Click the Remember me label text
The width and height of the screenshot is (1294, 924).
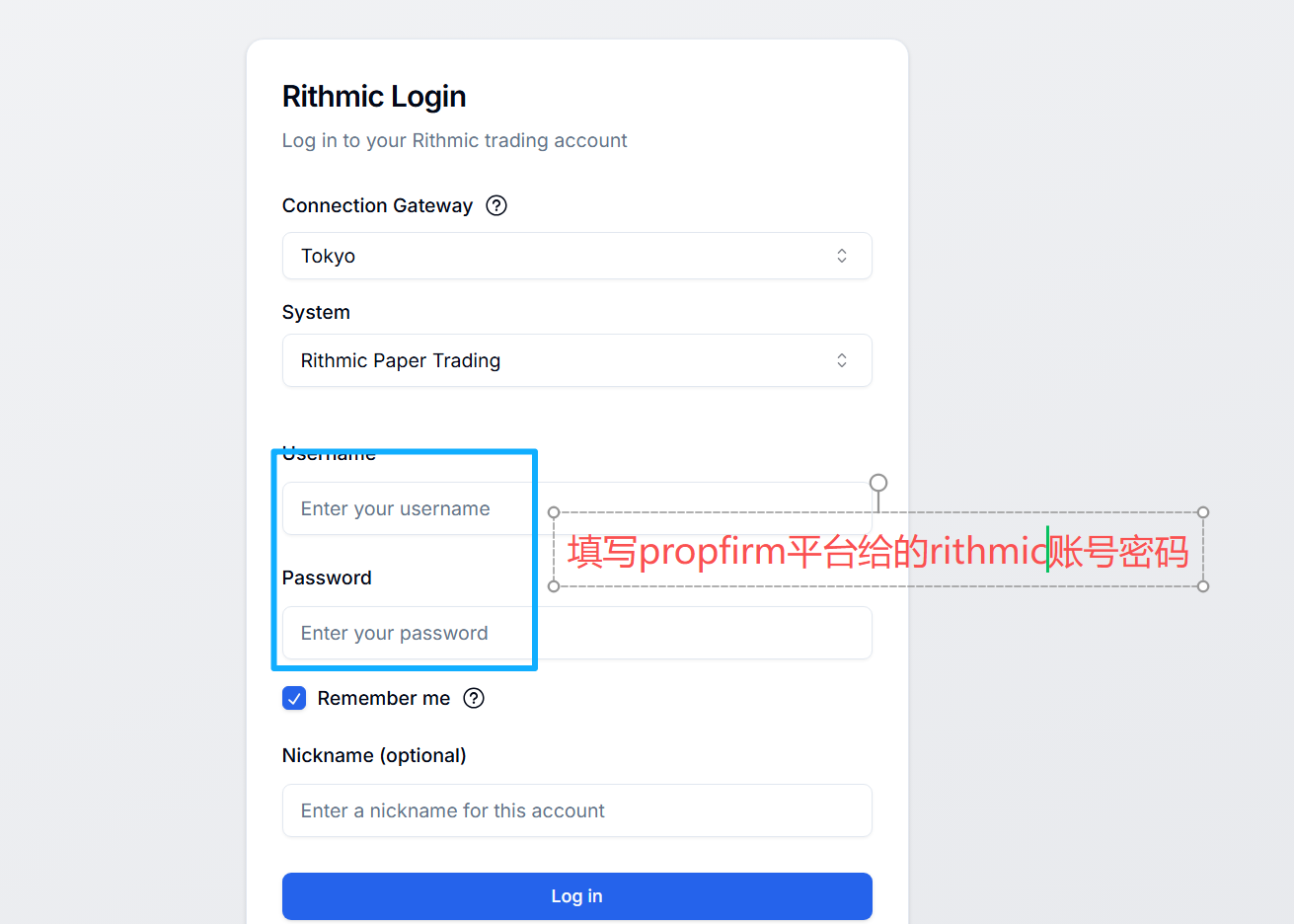(384, 698)
